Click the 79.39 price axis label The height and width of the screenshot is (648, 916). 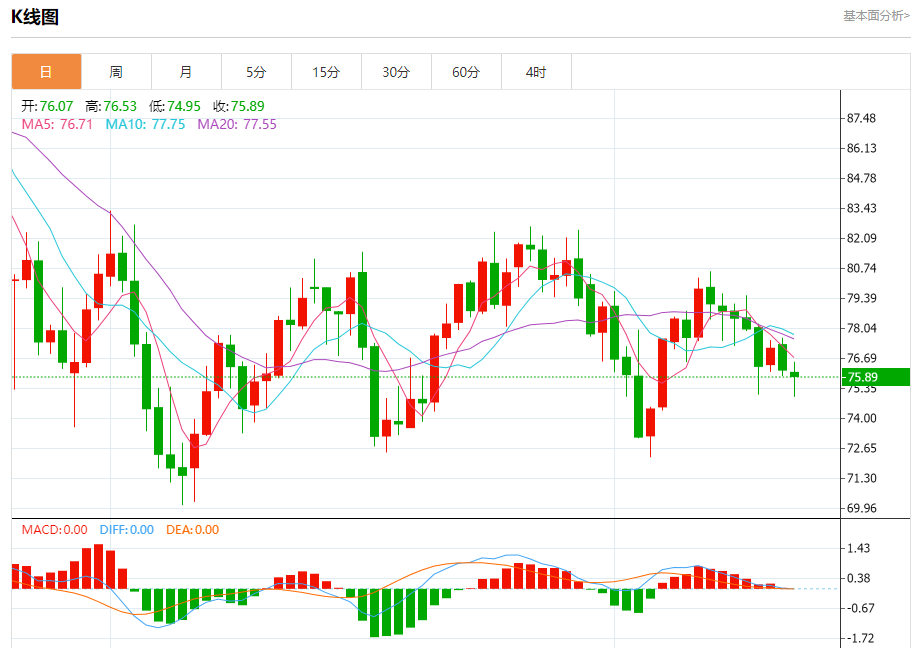click(x=862, y=298)
